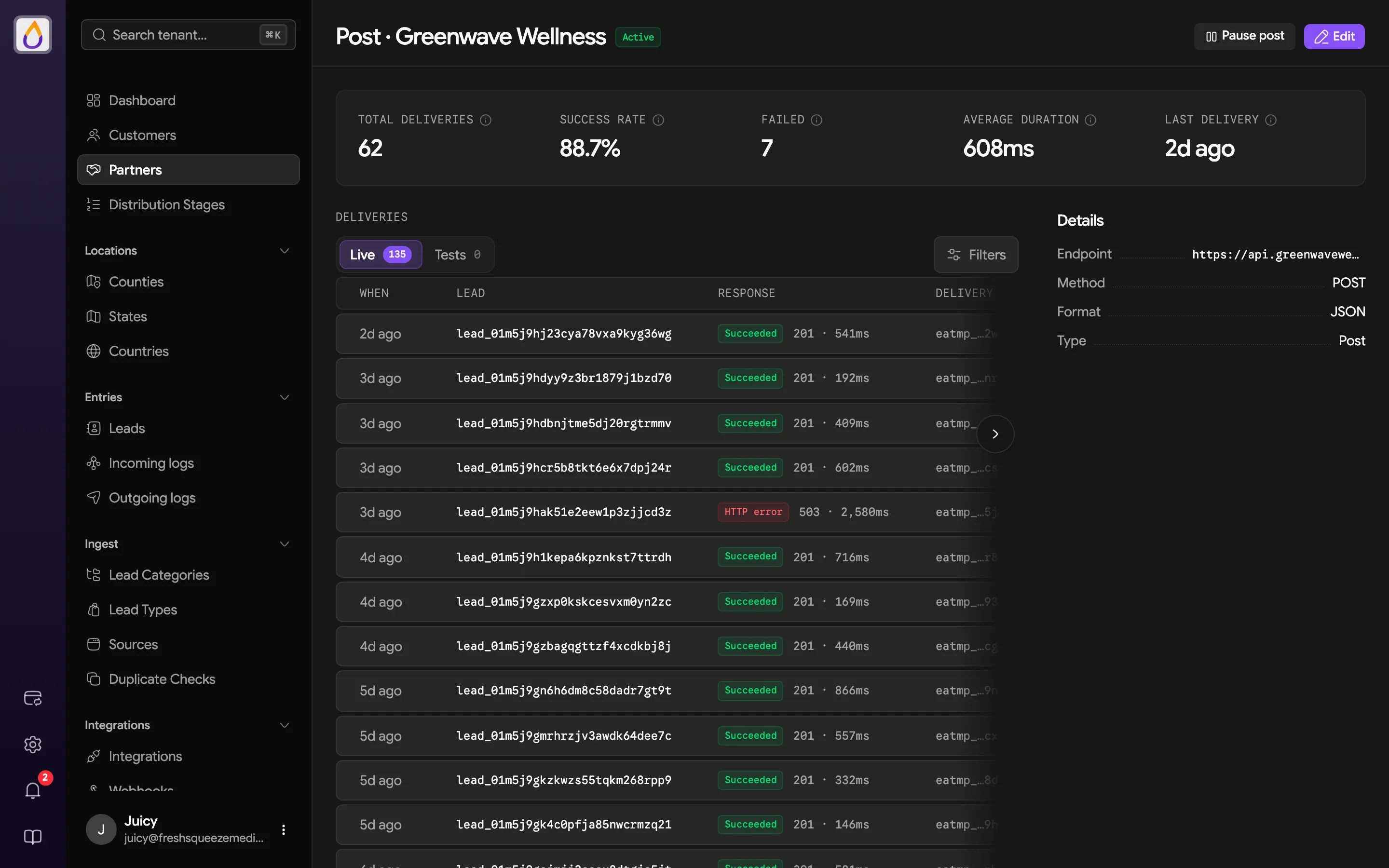The height and width of the screenshot is (868, 1389).
Task: Click the Outgoing logs send icon
Action: coord(94,498)
